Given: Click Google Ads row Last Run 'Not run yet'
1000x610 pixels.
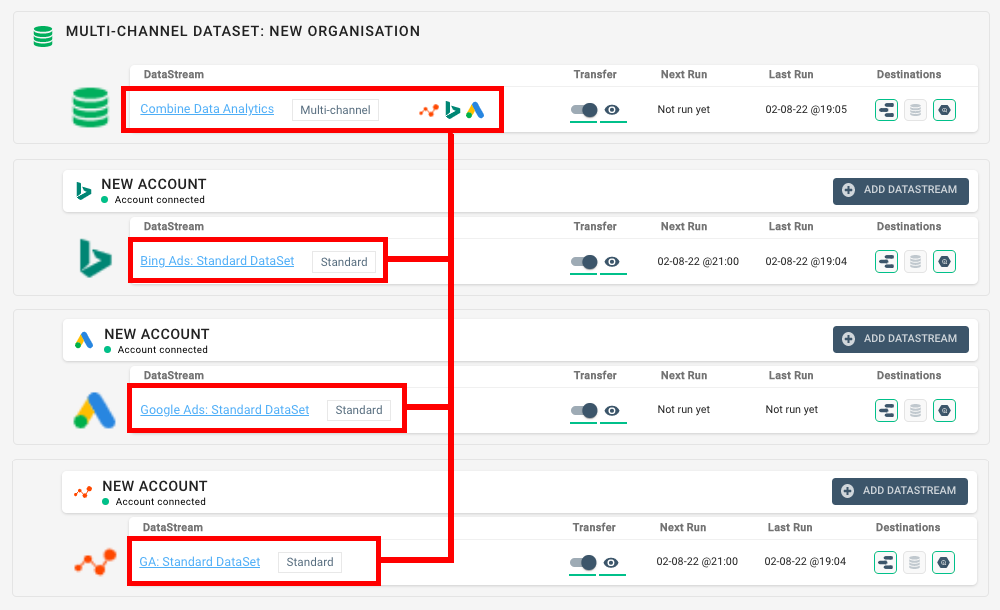Looking at the screenshot, I should pos(791,410).
